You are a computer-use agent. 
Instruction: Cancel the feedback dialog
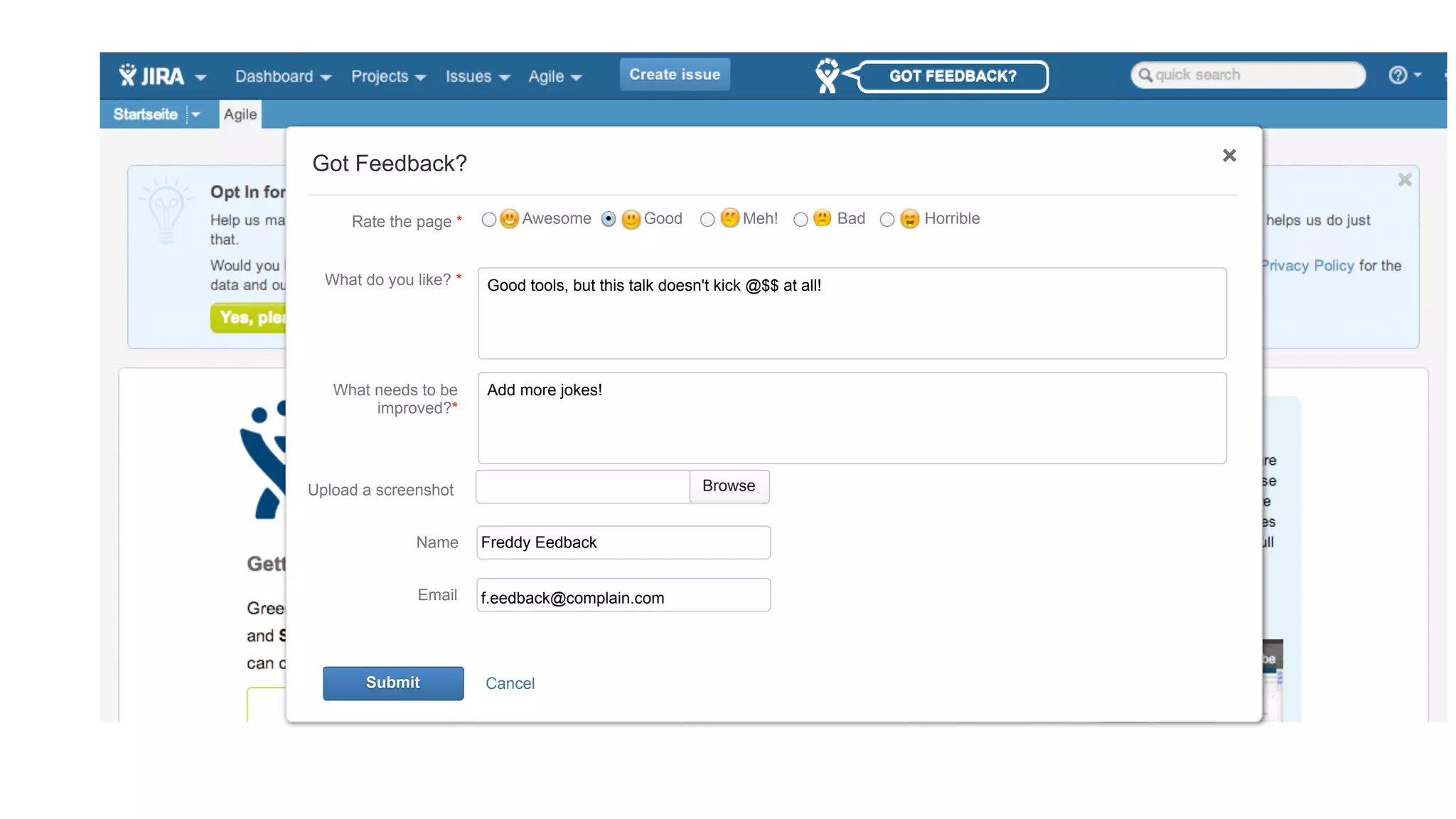click(x=510, y=683)
